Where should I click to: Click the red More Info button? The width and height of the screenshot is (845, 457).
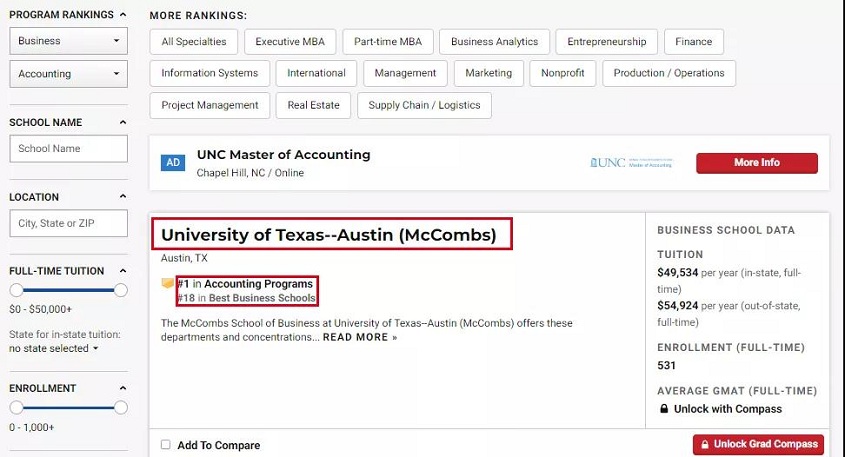[x=757, y=163]
